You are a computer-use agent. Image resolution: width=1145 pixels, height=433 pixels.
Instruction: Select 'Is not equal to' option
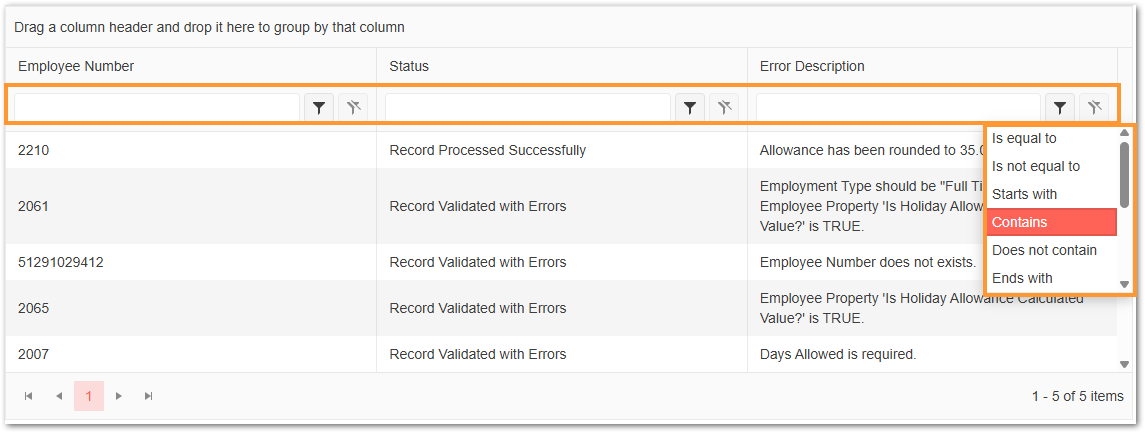(1052, 166)
